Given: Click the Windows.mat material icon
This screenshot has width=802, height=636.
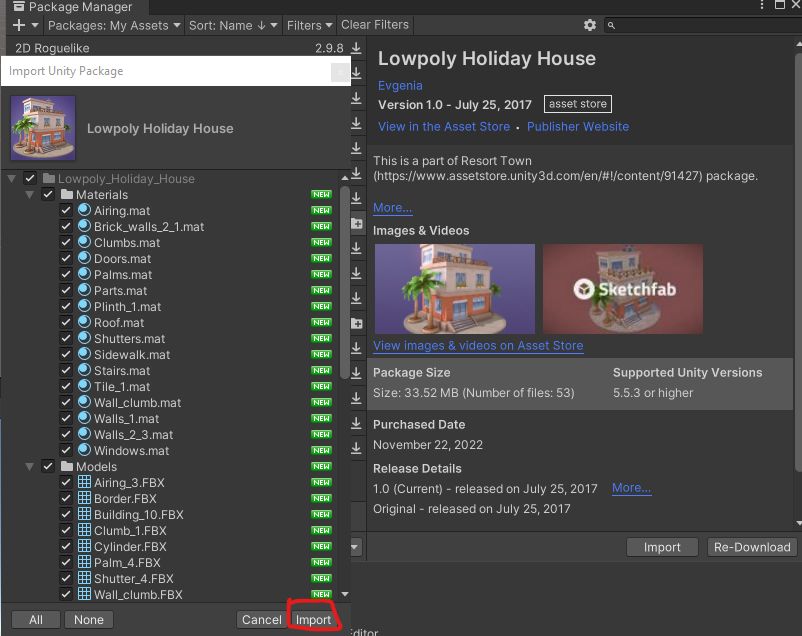Looking at the screenshot, I should coord(84,450).
